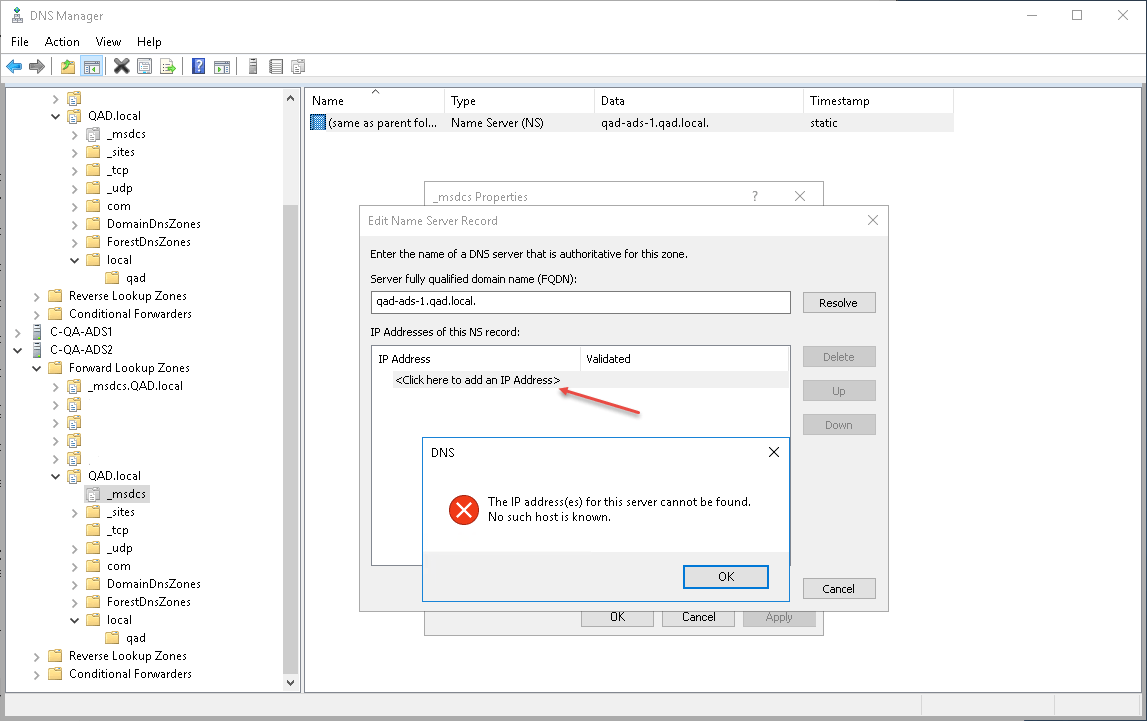
Task: Click the New Server tower icon in toolbar
Action: [x=253, y=67]
